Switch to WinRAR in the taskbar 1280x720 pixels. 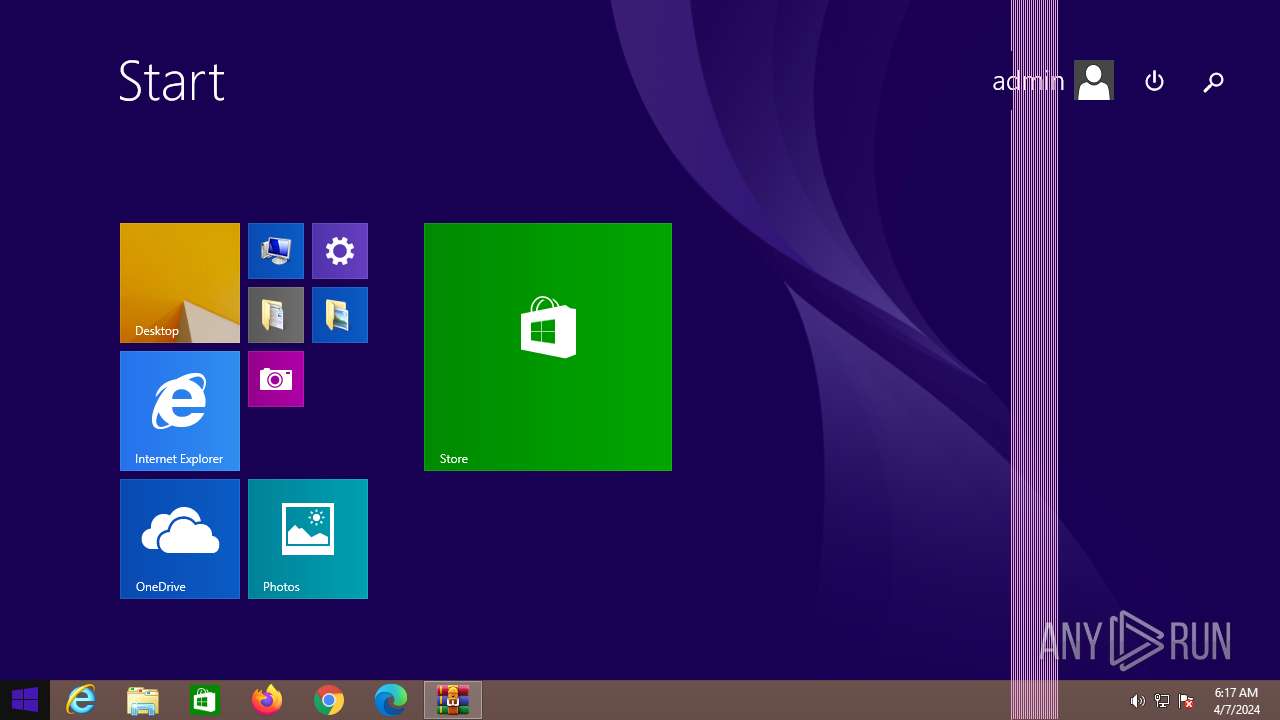point(453,700)
